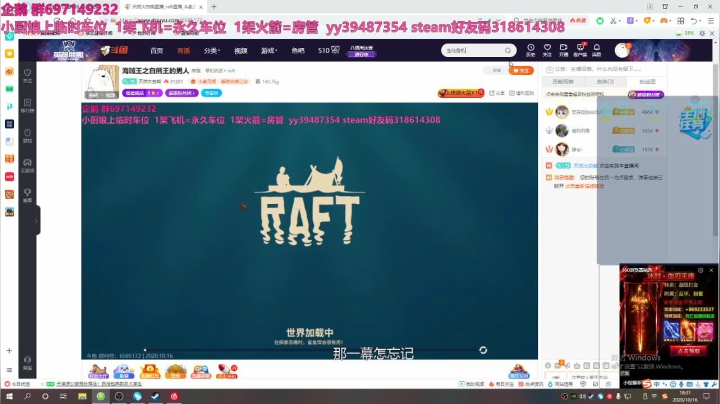
Task: Open Steam from the taskbar
Action: (x=155, y=396)
